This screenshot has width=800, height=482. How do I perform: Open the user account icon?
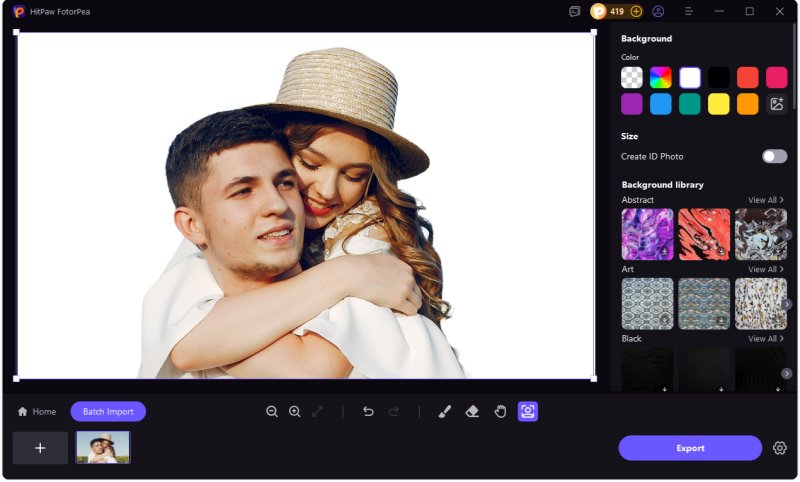coord(658,11)
